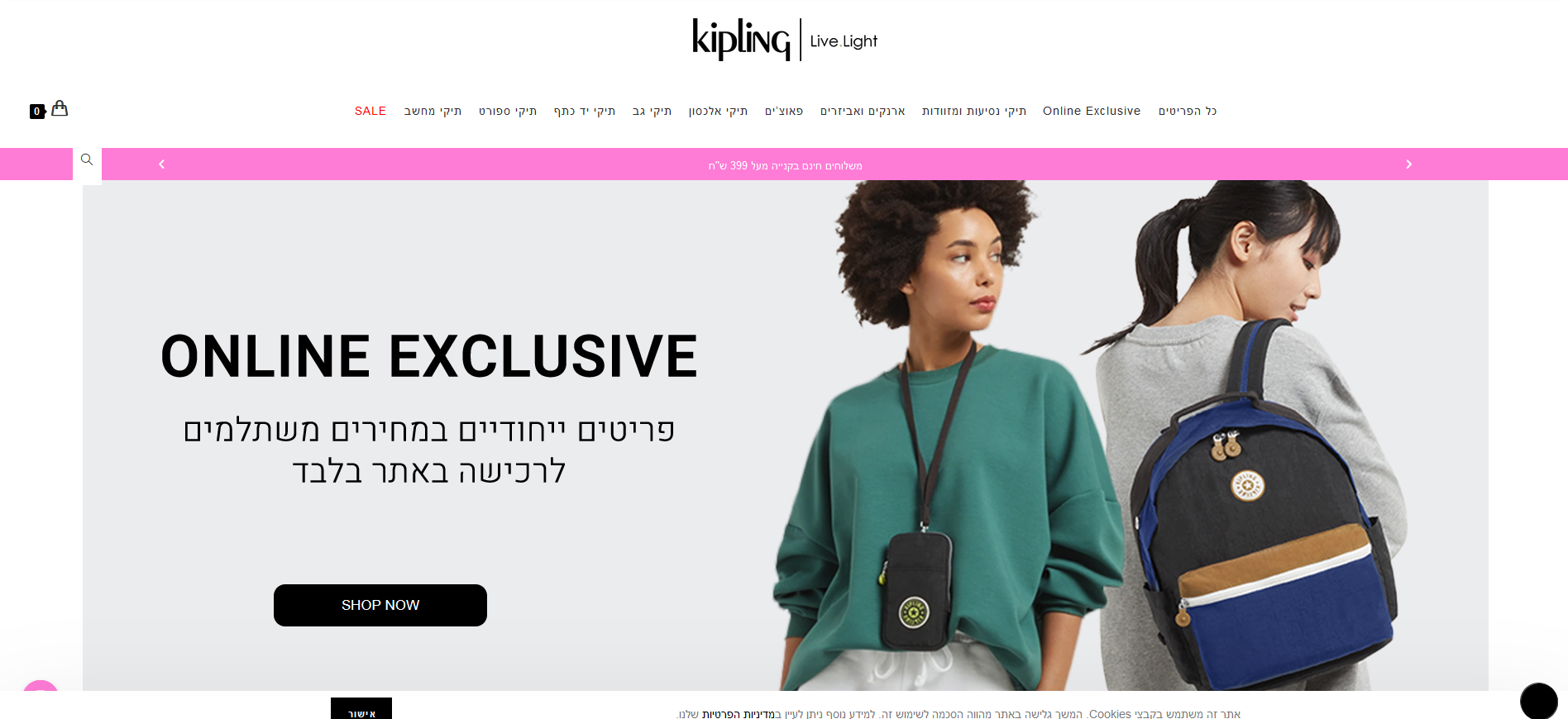The image size is (1568, 719).
Task: Click the cart item count badge
Action: [37, 112]
